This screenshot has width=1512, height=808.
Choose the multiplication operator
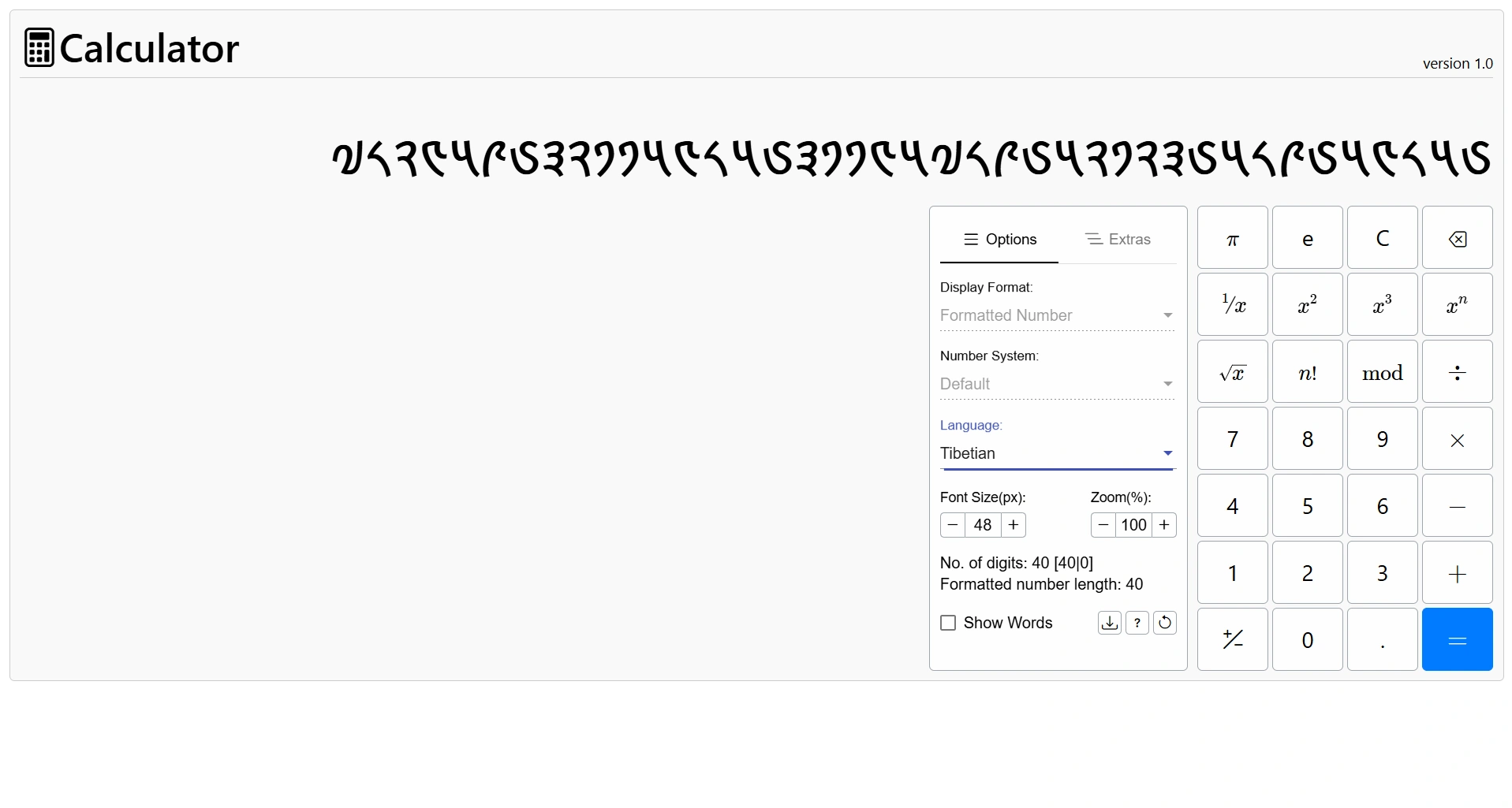click(1457, 439)
